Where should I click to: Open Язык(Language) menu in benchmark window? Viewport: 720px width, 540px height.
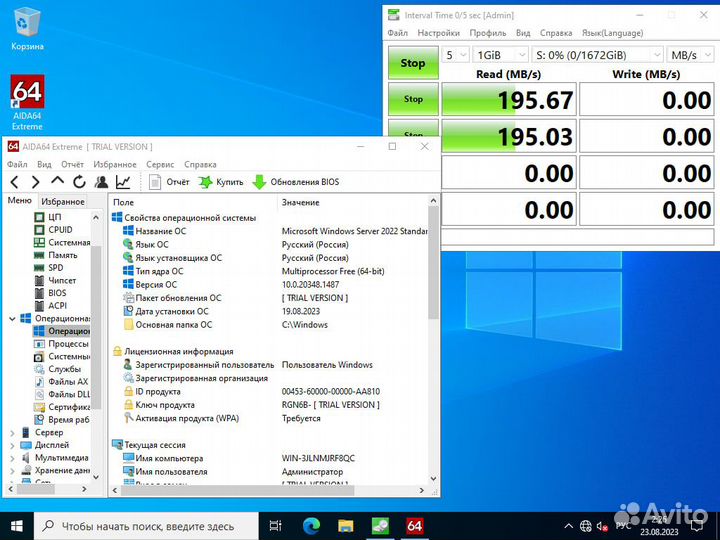613,33
